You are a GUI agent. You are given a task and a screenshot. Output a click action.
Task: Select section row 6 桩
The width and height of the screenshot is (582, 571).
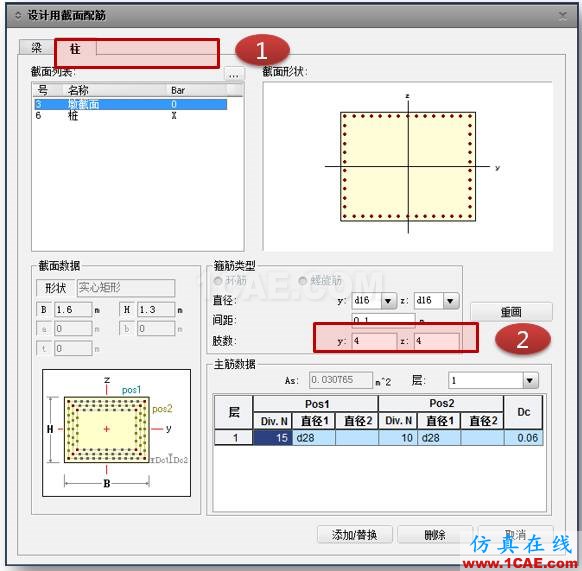[x=130, y=115]
